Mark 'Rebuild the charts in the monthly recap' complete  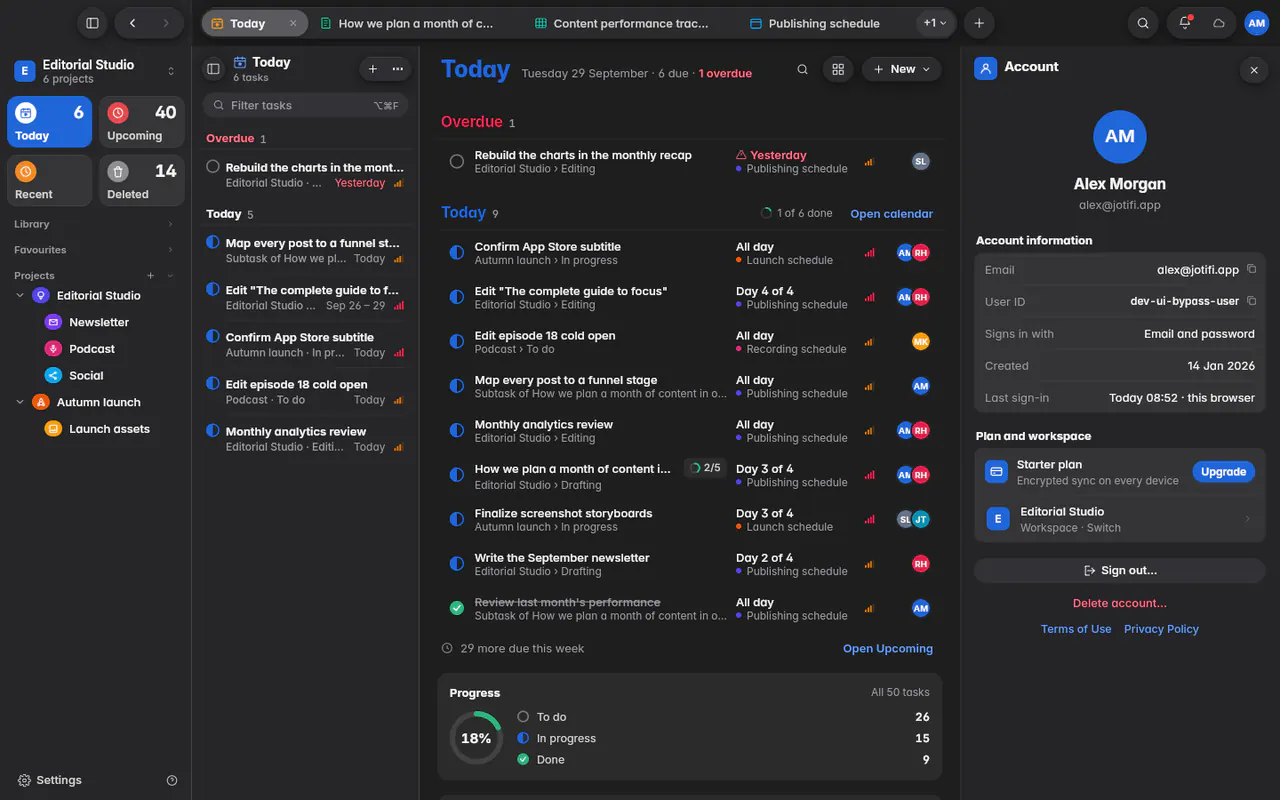pos(457,161)
